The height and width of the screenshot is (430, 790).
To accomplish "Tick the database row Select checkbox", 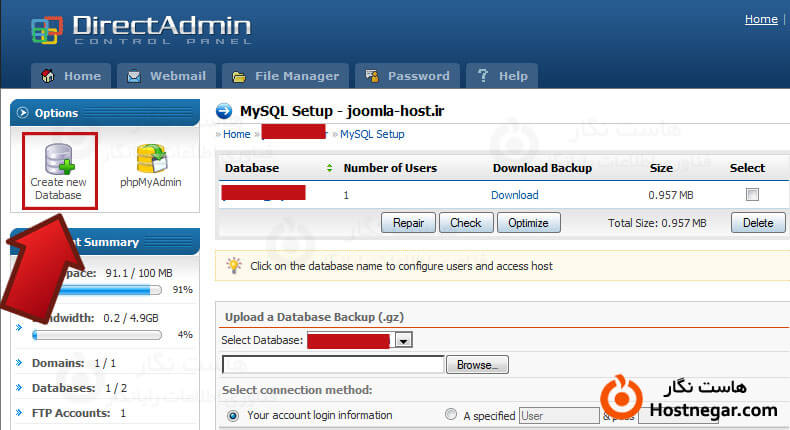I will (752, 195).
